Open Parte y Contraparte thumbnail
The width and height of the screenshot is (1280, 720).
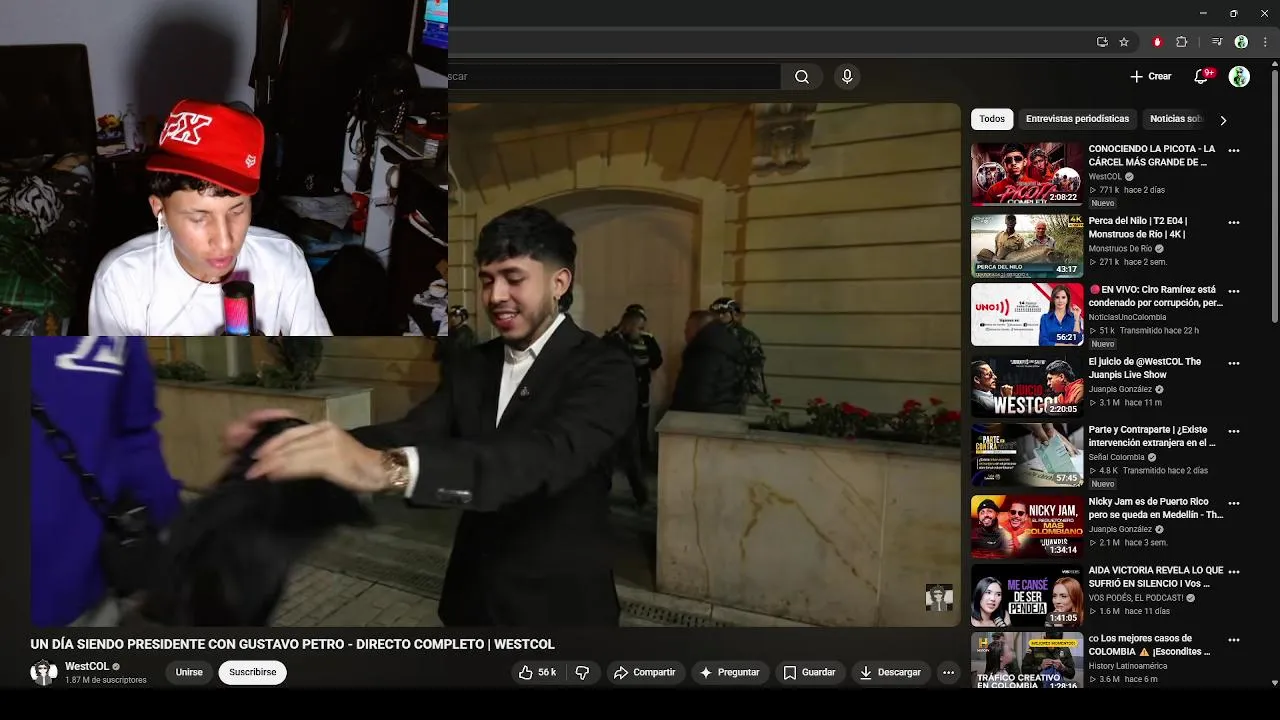pos(1027,455)
